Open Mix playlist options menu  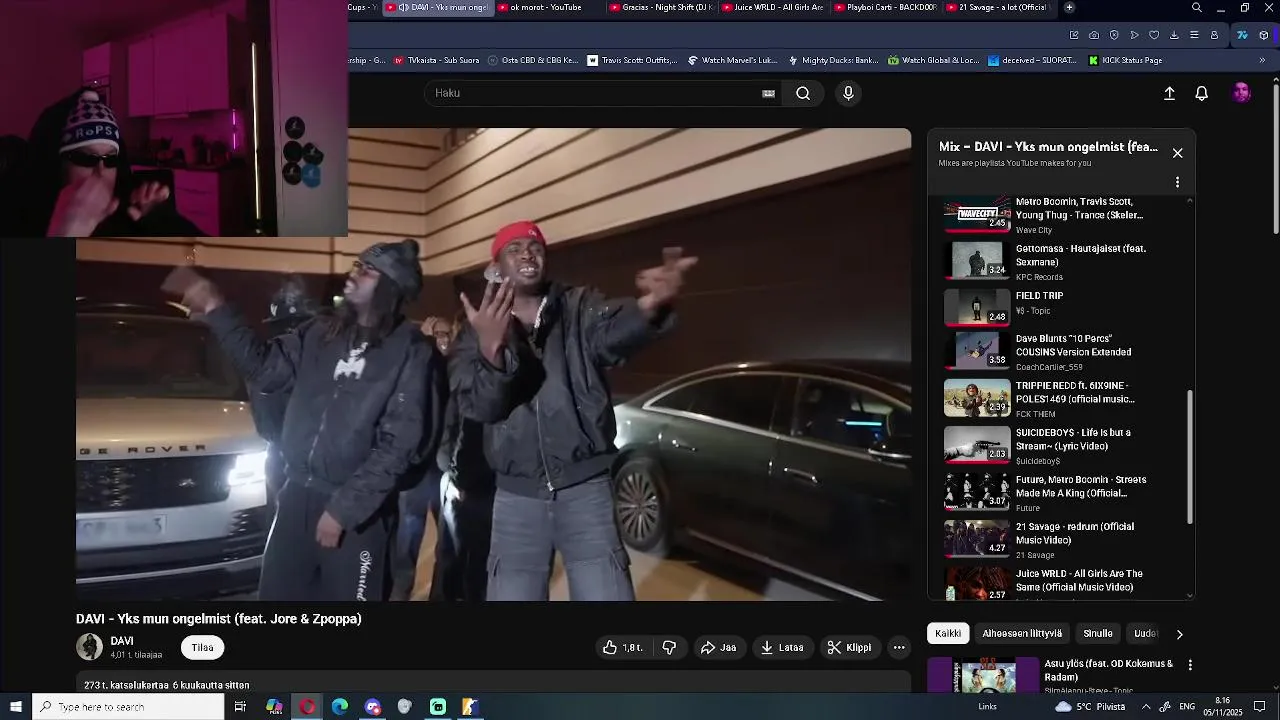pos(1177,182)
